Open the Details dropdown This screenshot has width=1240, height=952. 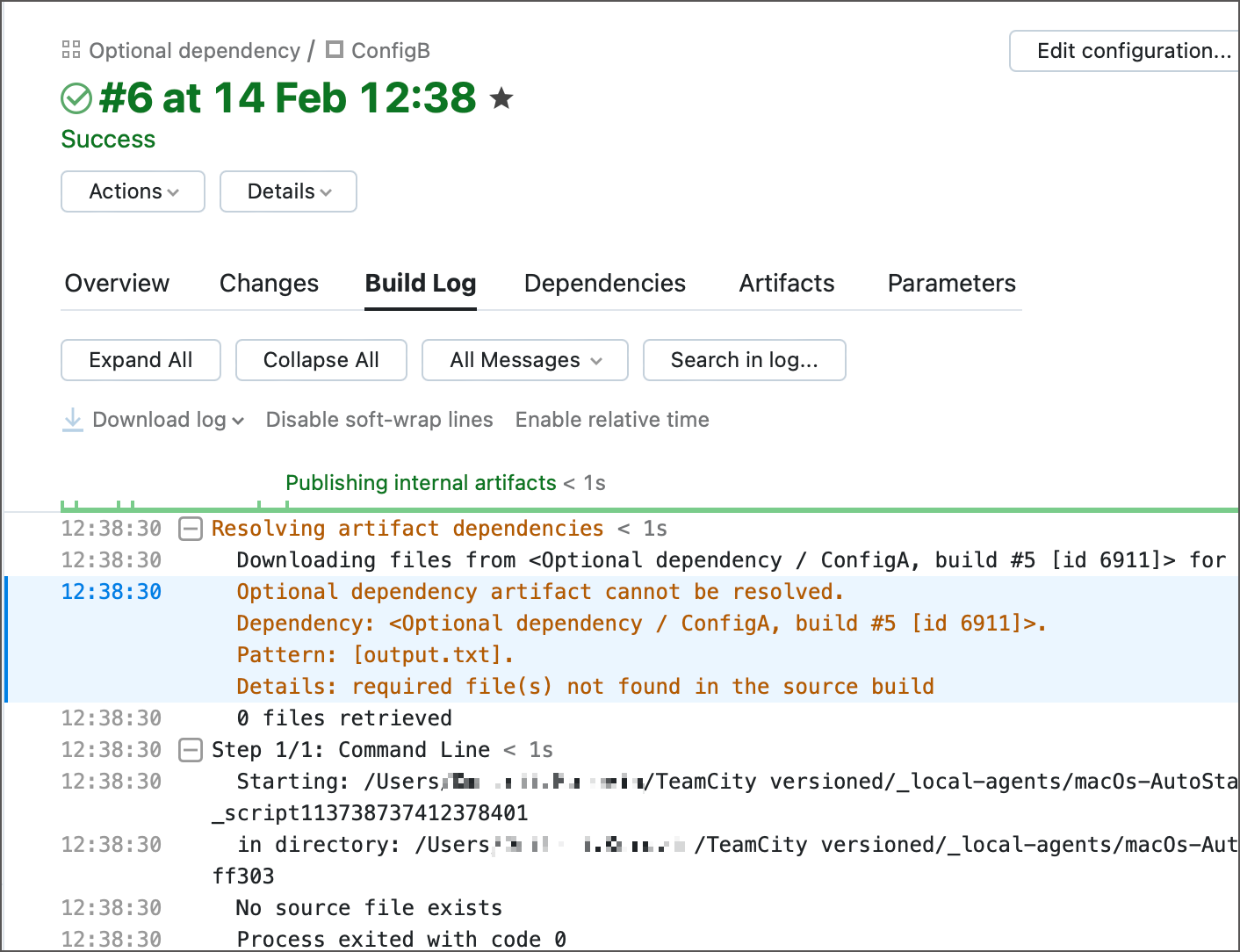click(288, 191)
